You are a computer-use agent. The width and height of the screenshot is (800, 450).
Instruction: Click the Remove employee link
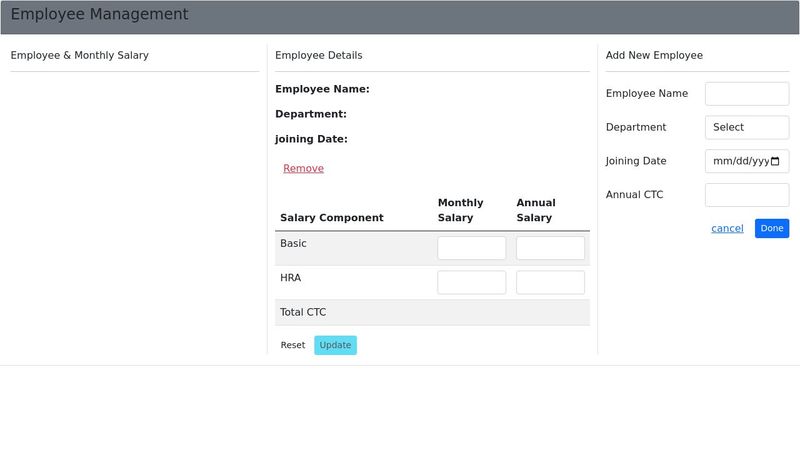tap(303, 168)
